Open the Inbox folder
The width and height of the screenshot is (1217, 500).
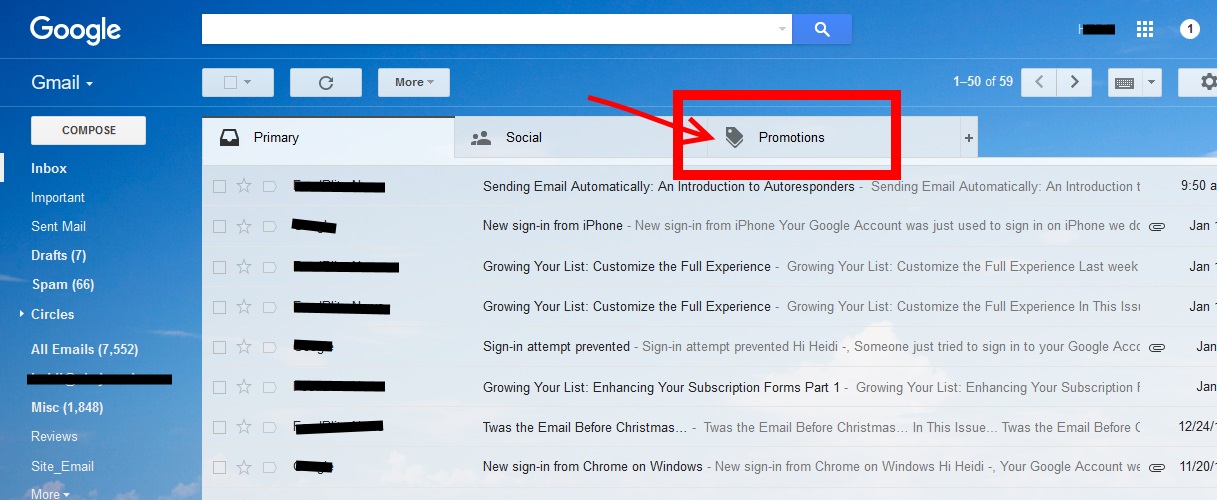pyautogui.click(x=49, y=168)
